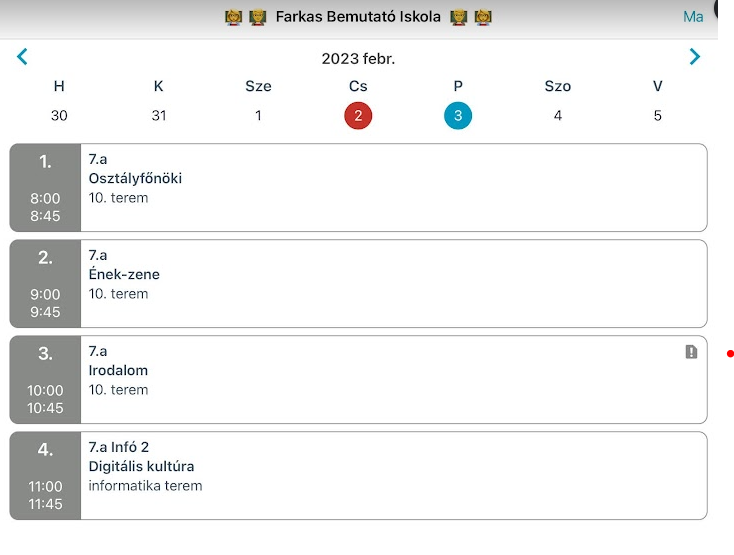Select Thursday the 2nd red circle
The height and width of the screenshot is (555, 734).
(358, 116)
